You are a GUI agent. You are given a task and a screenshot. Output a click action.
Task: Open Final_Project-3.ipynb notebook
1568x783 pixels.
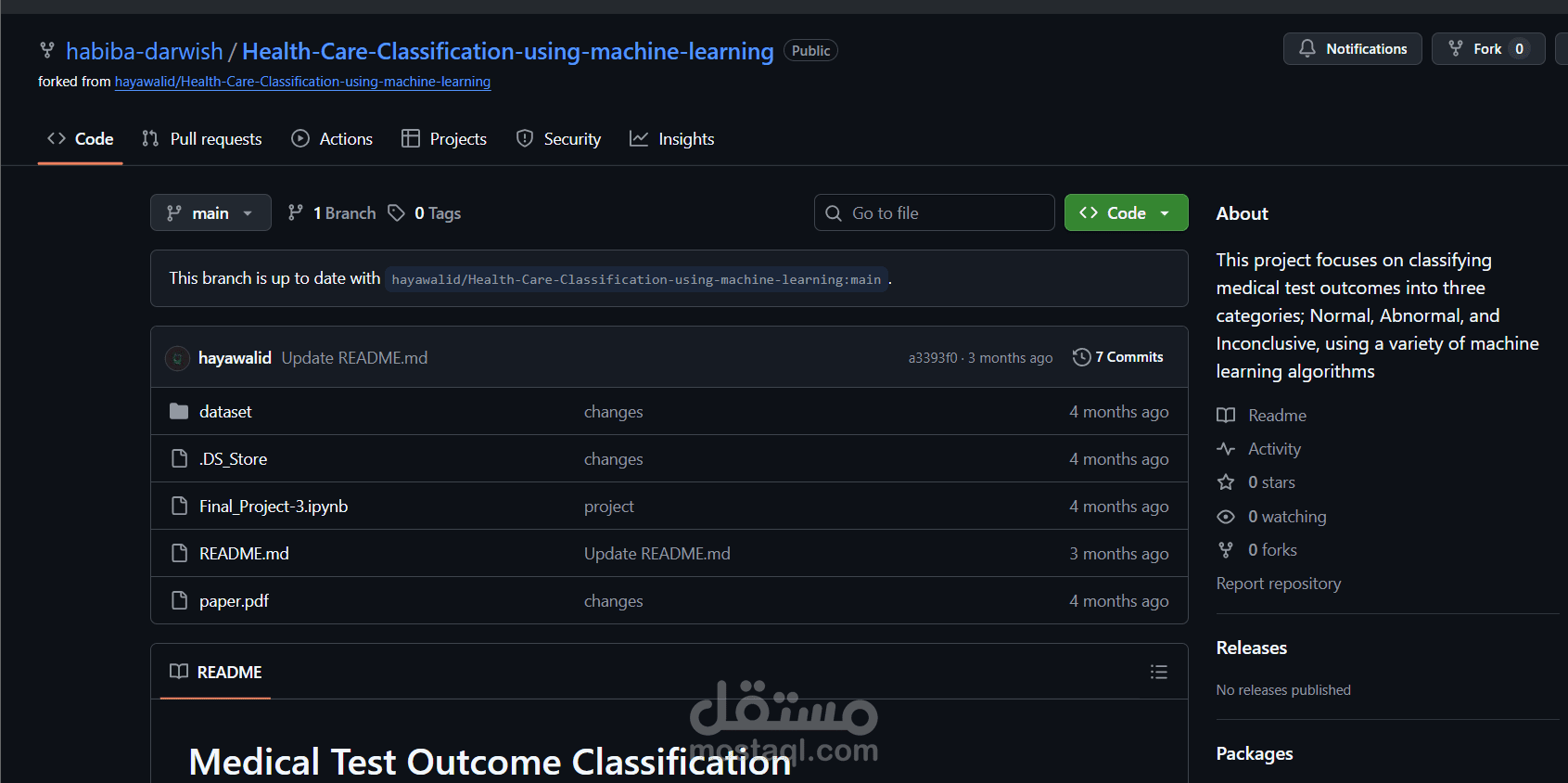click(x=274, y=506)
